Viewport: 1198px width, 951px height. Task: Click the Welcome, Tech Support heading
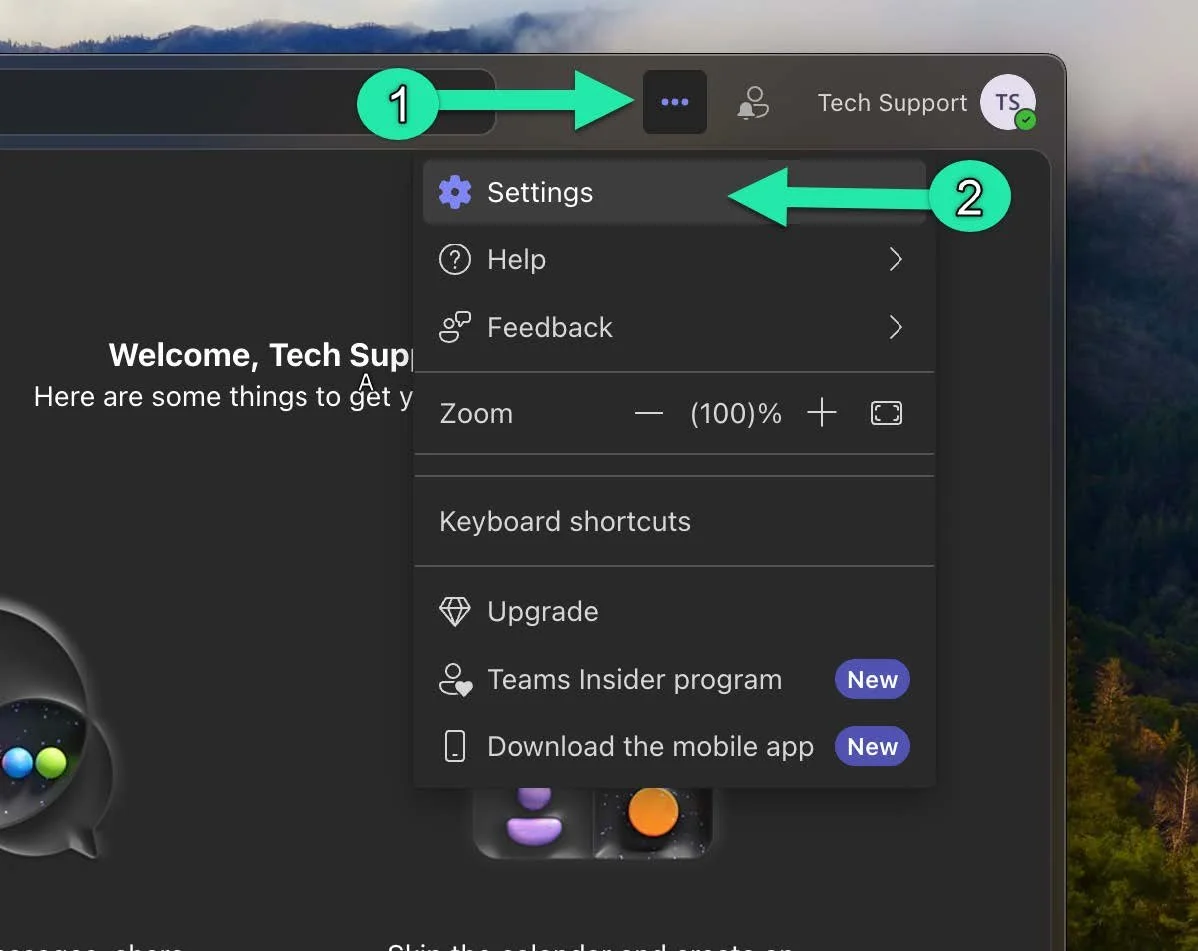(x=260, y=355)
